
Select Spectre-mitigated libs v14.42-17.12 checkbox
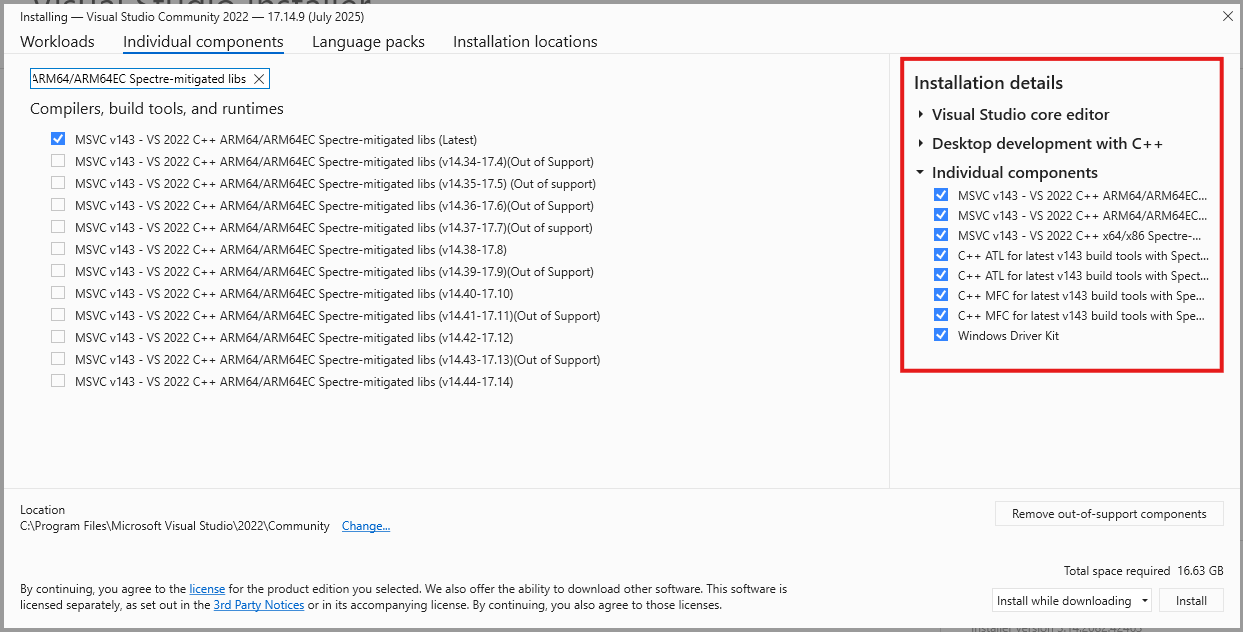point(58,338)
